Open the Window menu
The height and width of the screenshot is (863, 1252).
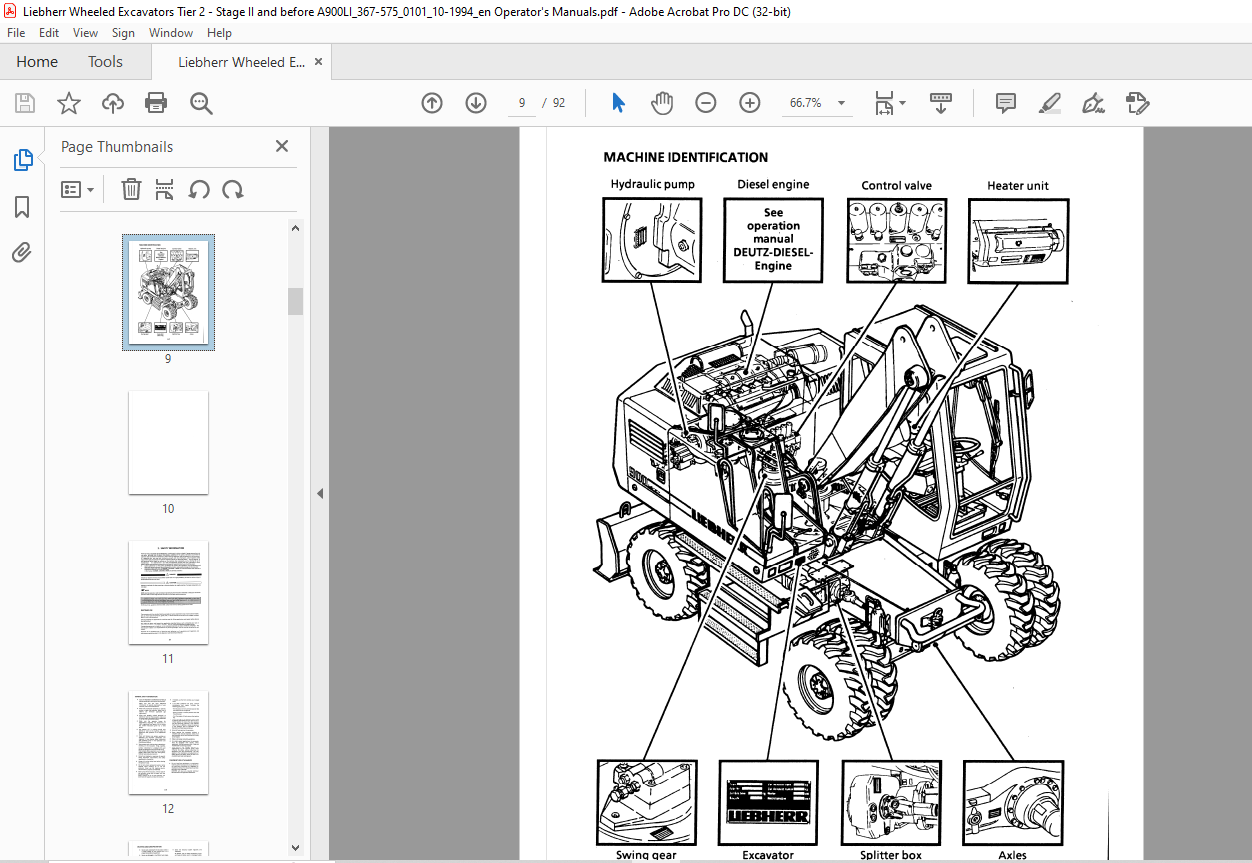(x=171, y=33)
